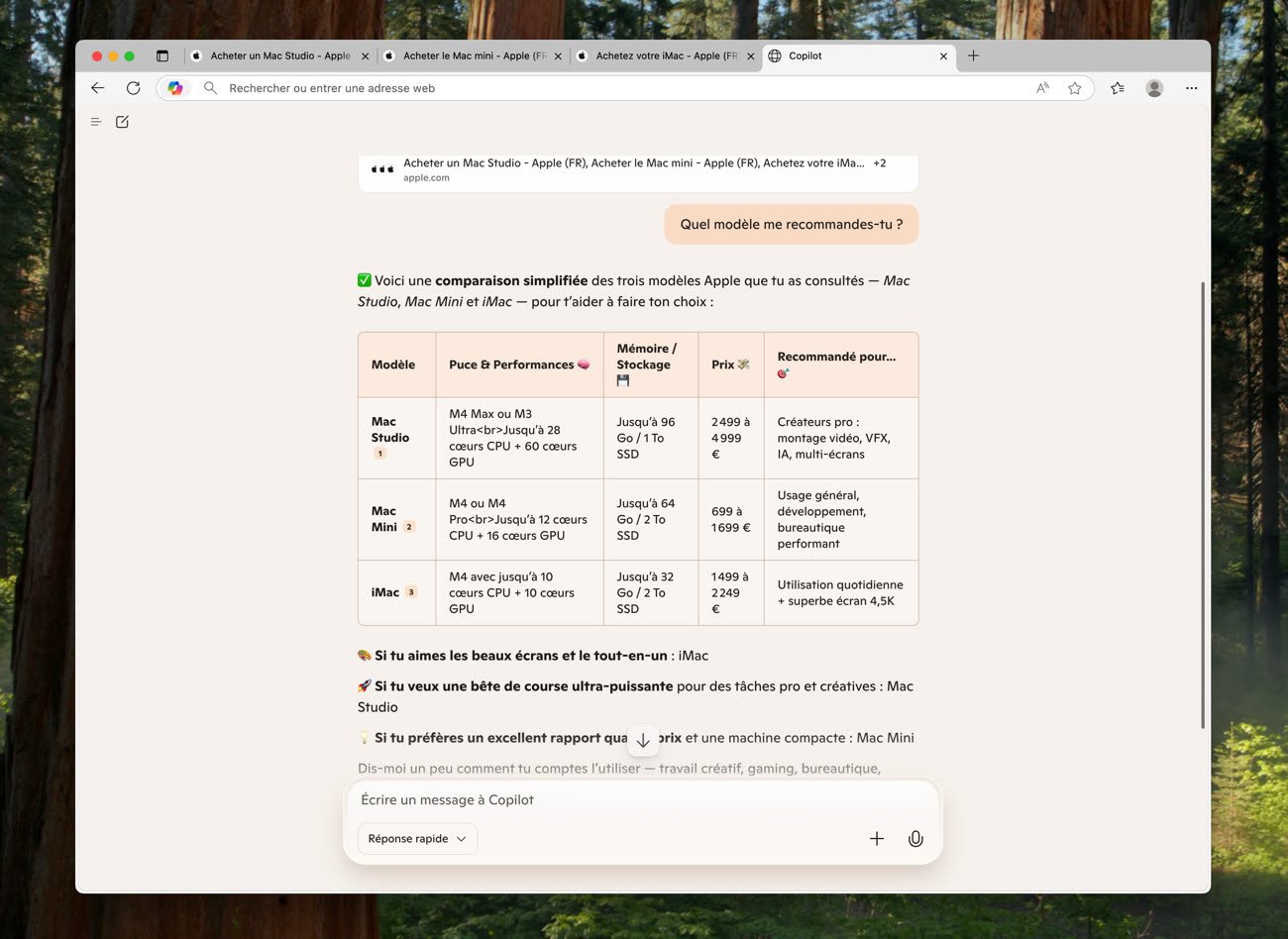Click the plus attachment button in composer
This screenshot has width=1288, height=939.
(x=877, y=839)
